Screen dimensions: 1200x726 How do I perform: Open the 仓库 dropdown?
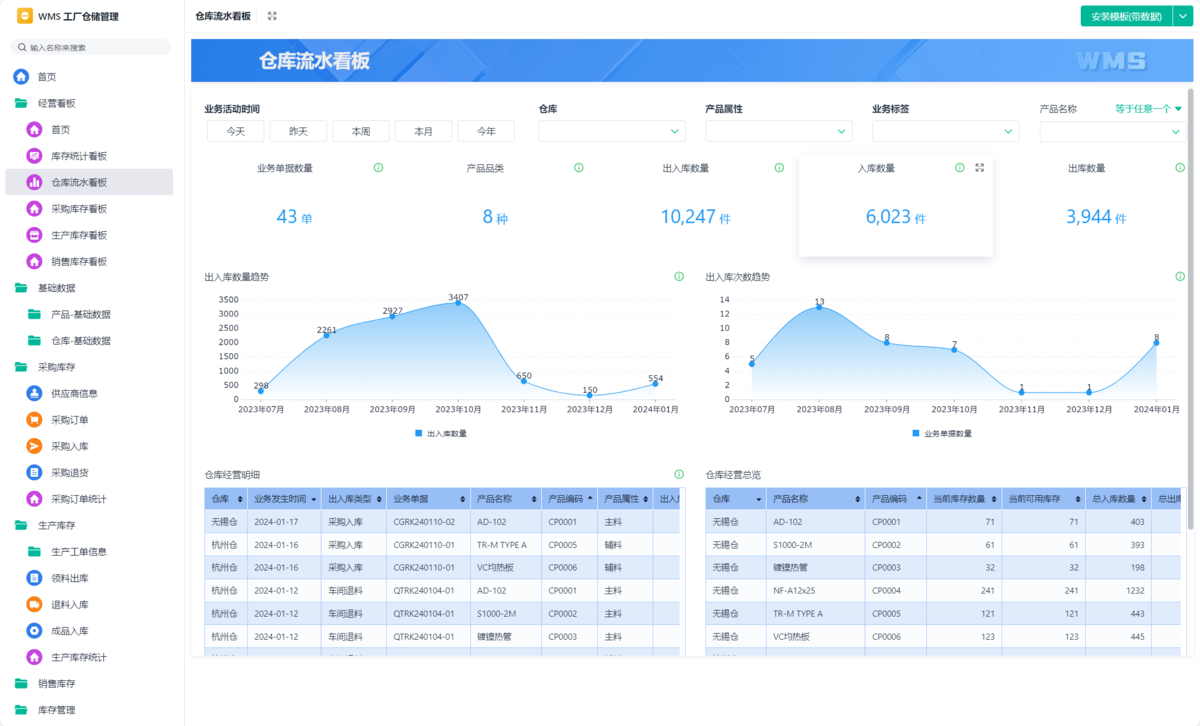click(611, 130)
